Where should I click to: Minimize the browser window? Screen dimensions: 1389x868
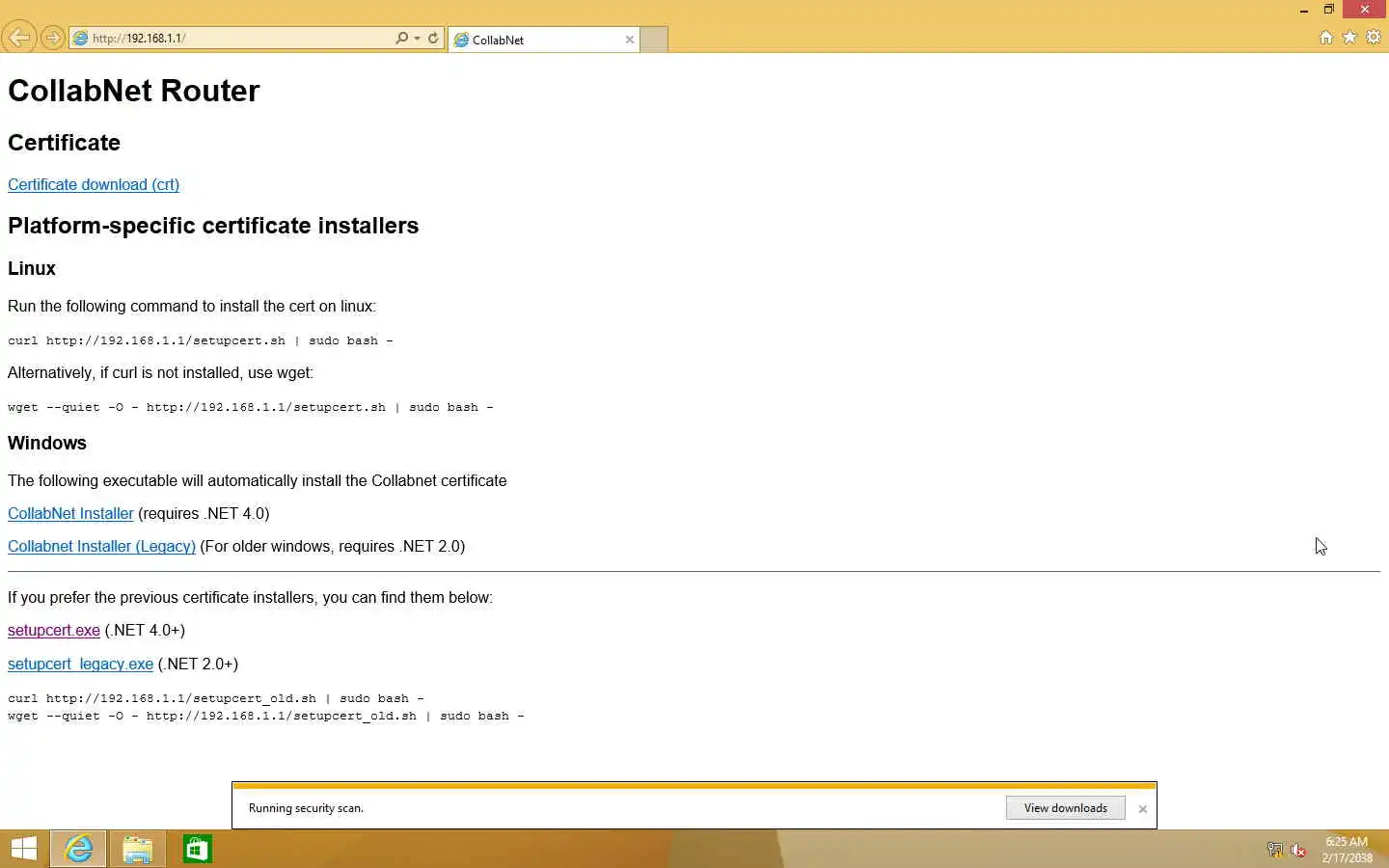click(1303, 10)
